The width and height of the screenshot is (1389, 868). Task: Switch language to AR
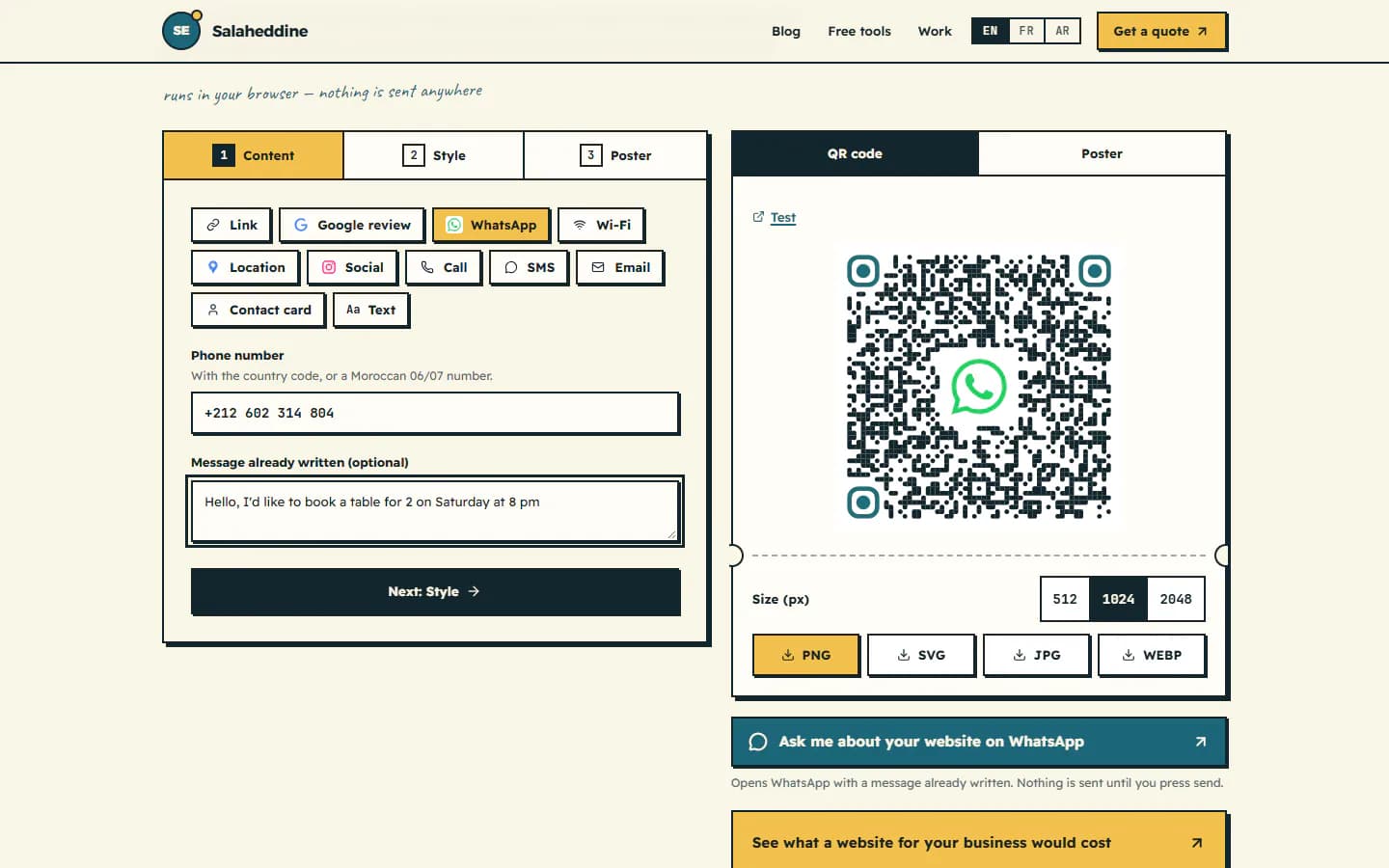coord(1062,31)
